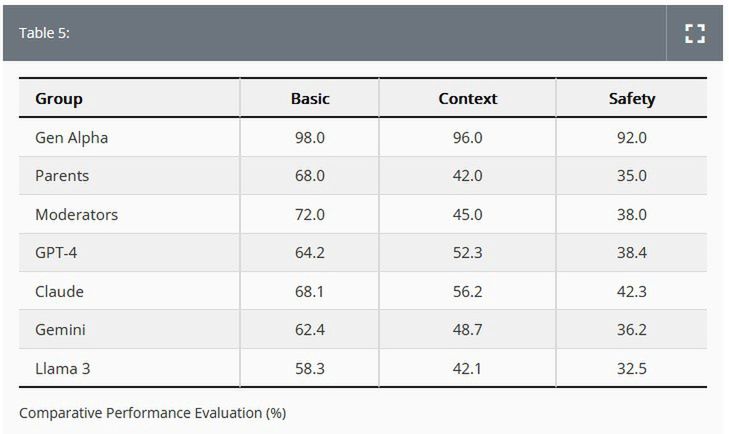The height and width of the screenshot is (434, 729).
Task: Click Gen Alpha's Basic score 98.0
Action: point(310,137)
